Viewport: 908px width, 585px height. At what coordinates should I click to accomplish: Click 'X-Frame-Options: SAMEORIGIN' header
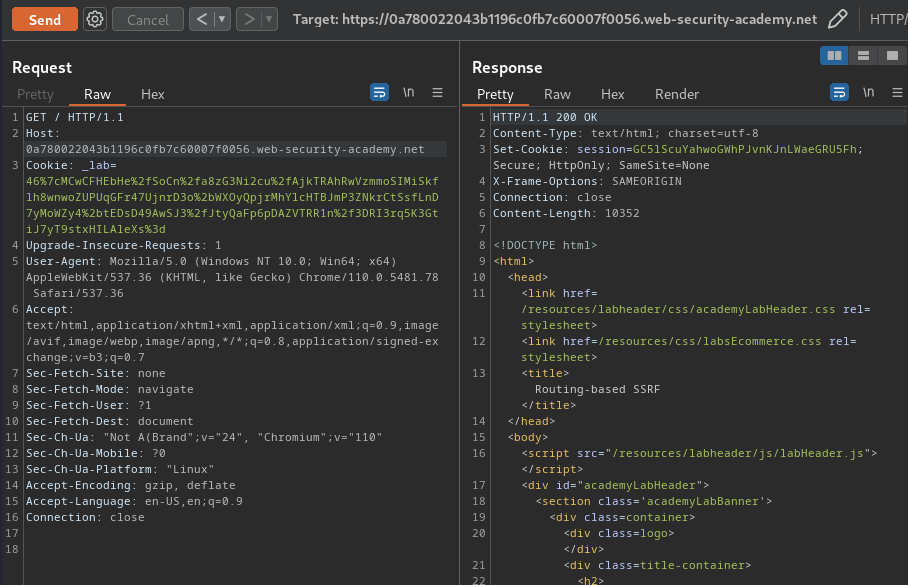point(587,181)
